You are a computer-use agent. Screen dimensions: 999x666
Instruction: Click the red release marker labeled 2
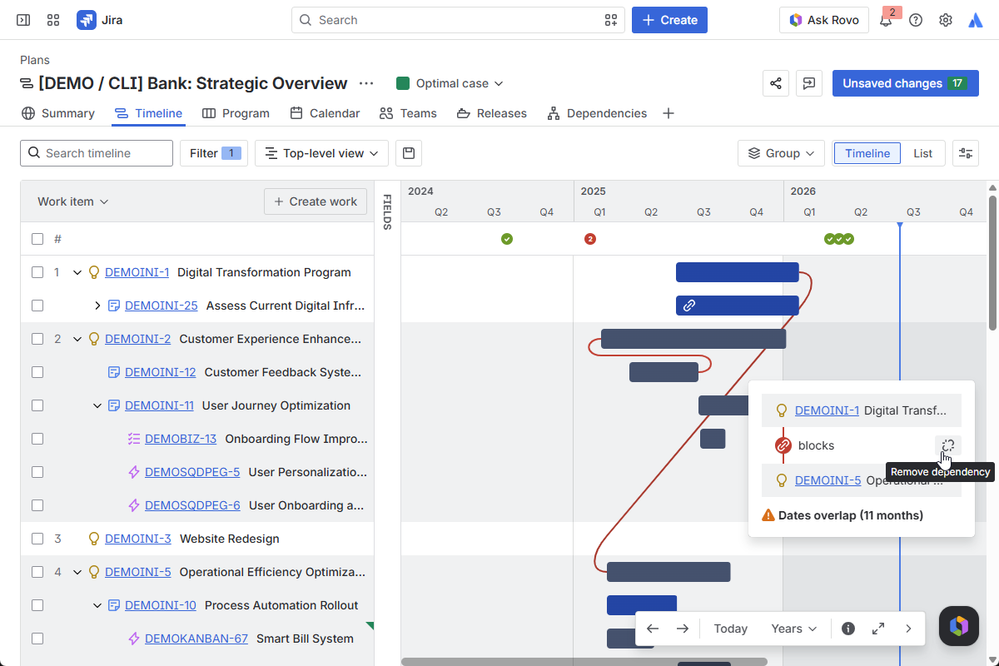[590, 239]
